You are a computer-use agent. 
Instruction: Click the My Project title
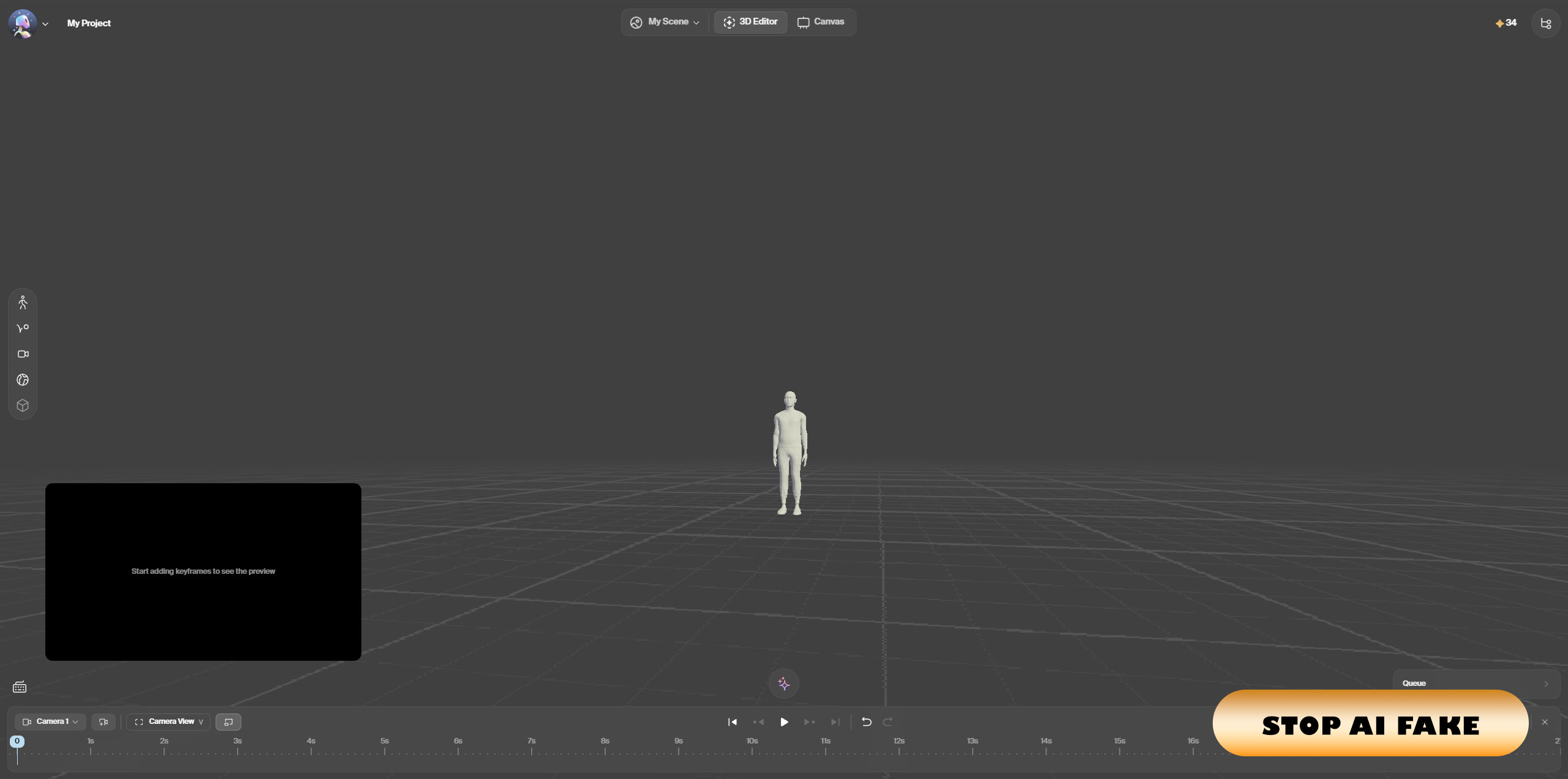pyautogui.click(x=89, y=23)
